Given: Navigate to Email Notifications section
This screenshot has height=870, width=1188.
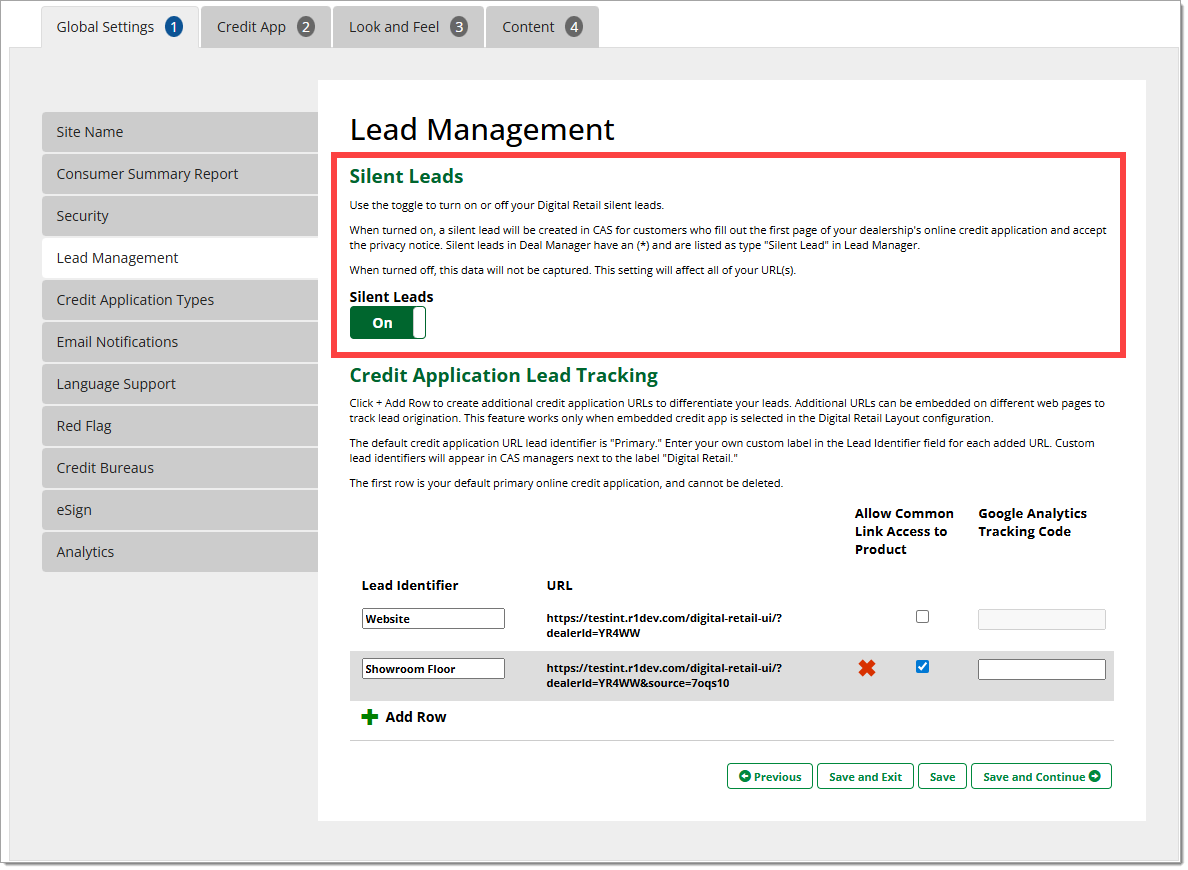Looking at the screenshot, I should click(x=180, y=342).
